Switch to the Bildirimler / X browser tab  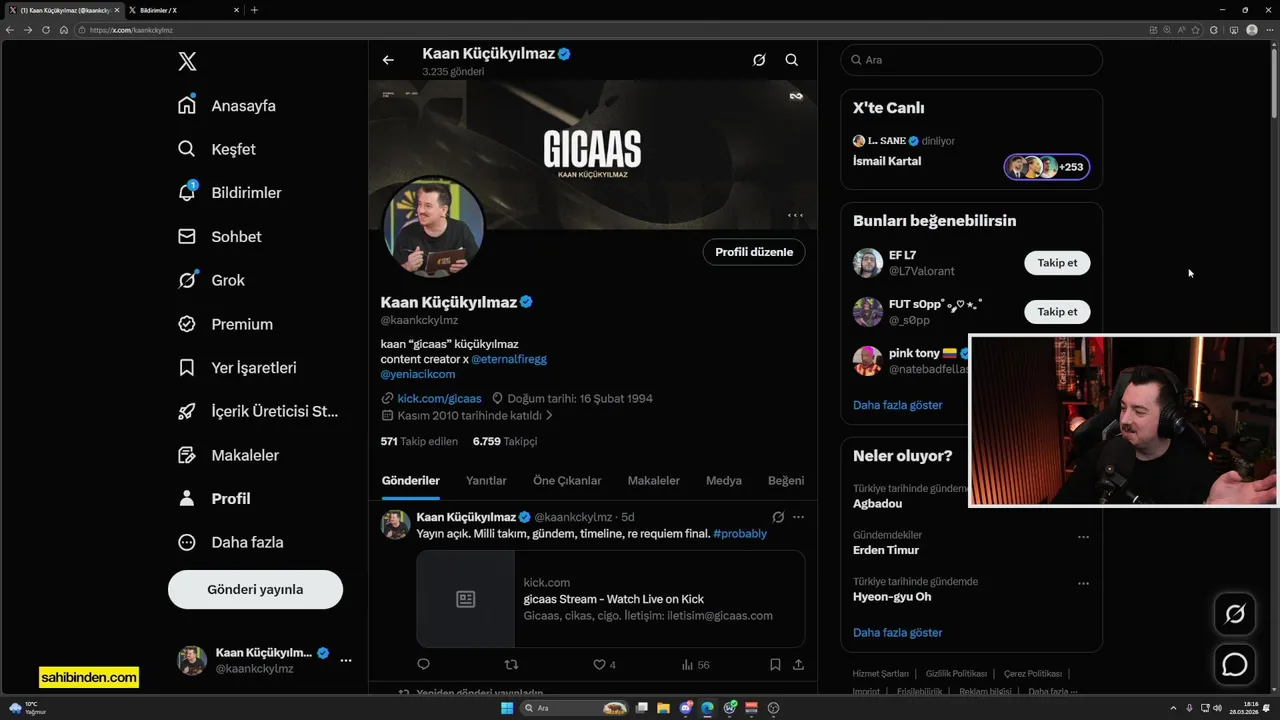[183, 10]
